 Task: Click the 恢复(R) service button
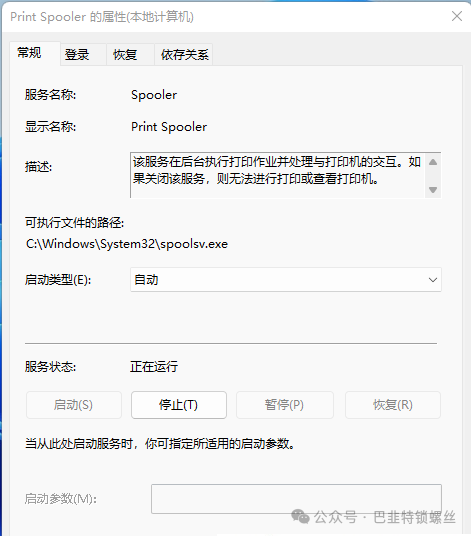point(393,405)
